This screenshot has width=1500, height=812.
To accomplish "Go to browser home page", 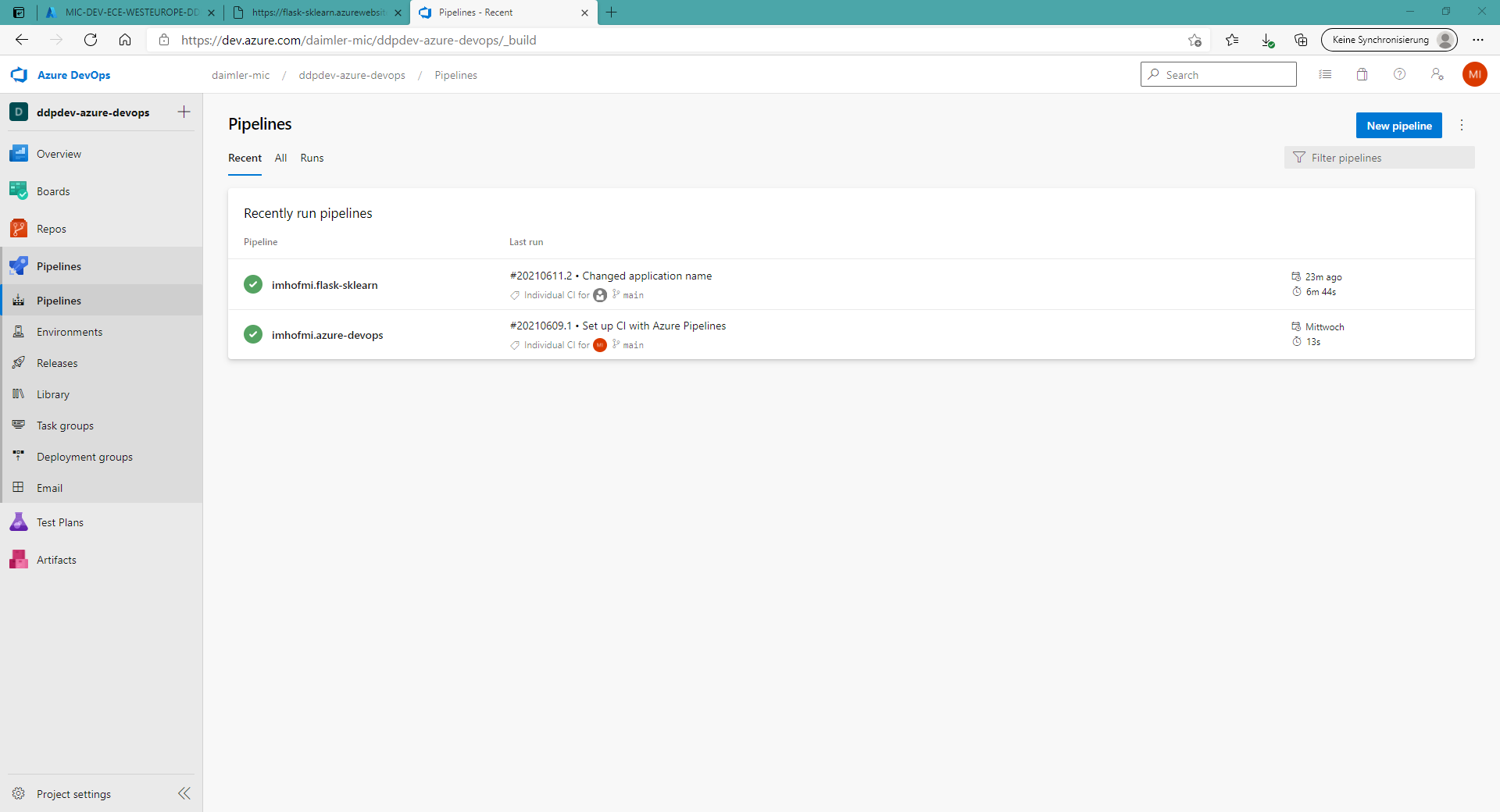I will tap(125, 40).
